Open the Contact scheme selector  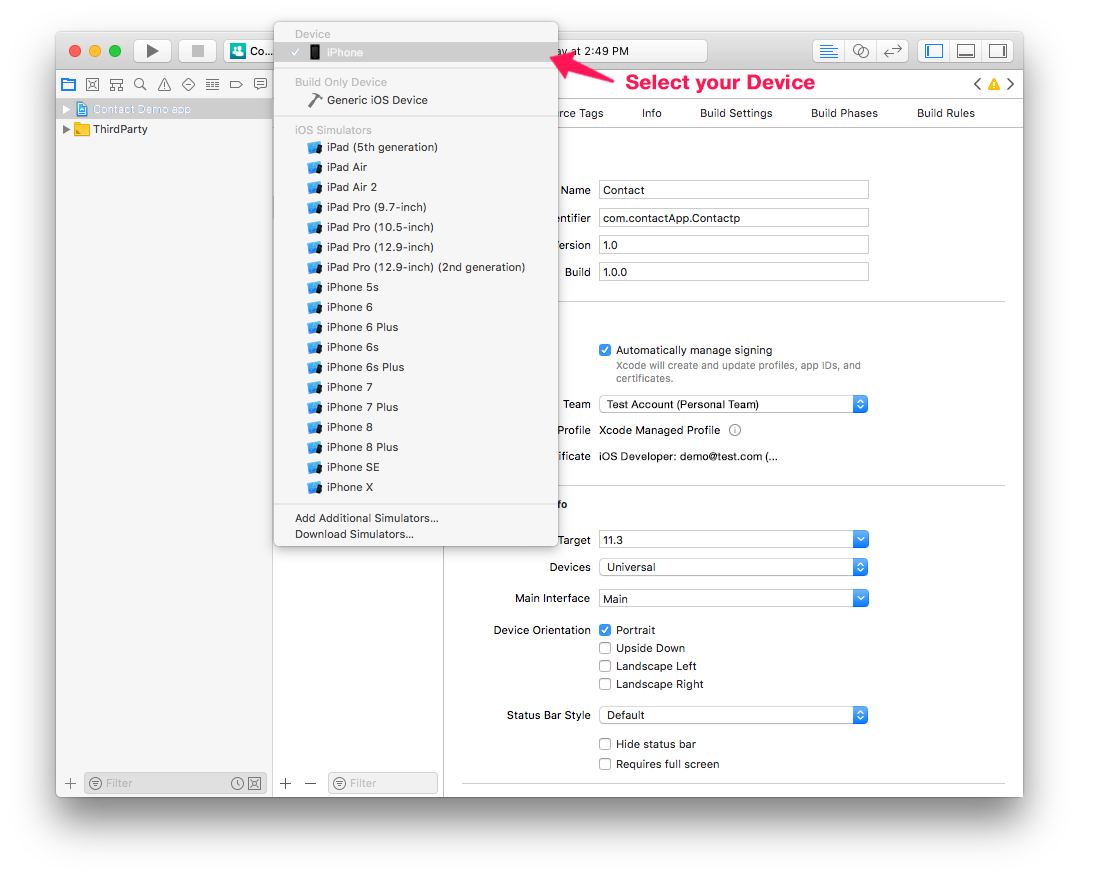point(250,51)
